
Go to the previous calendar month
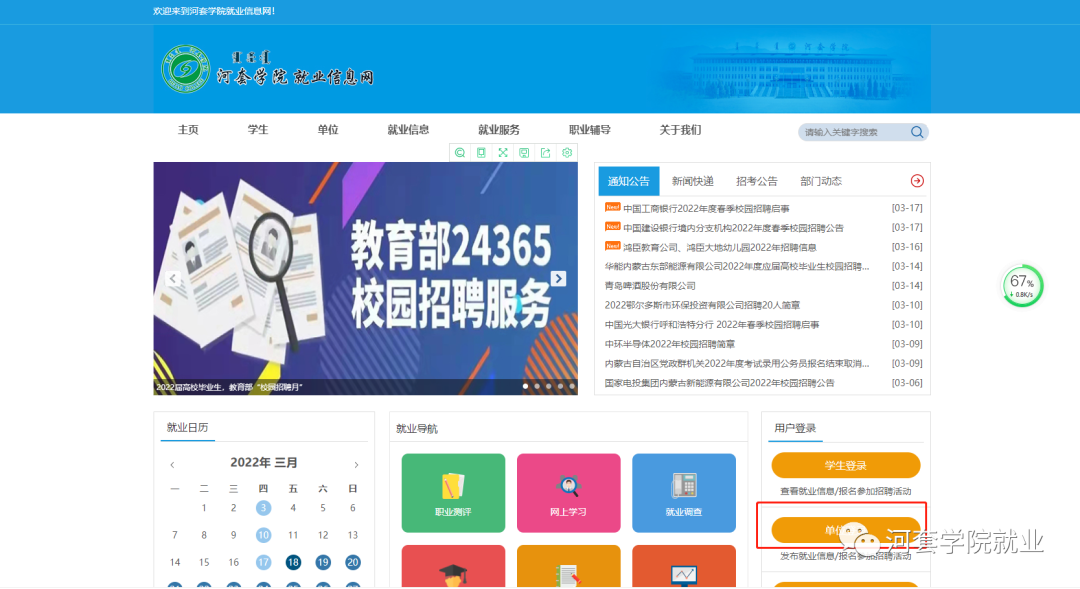tap(172, 465)
